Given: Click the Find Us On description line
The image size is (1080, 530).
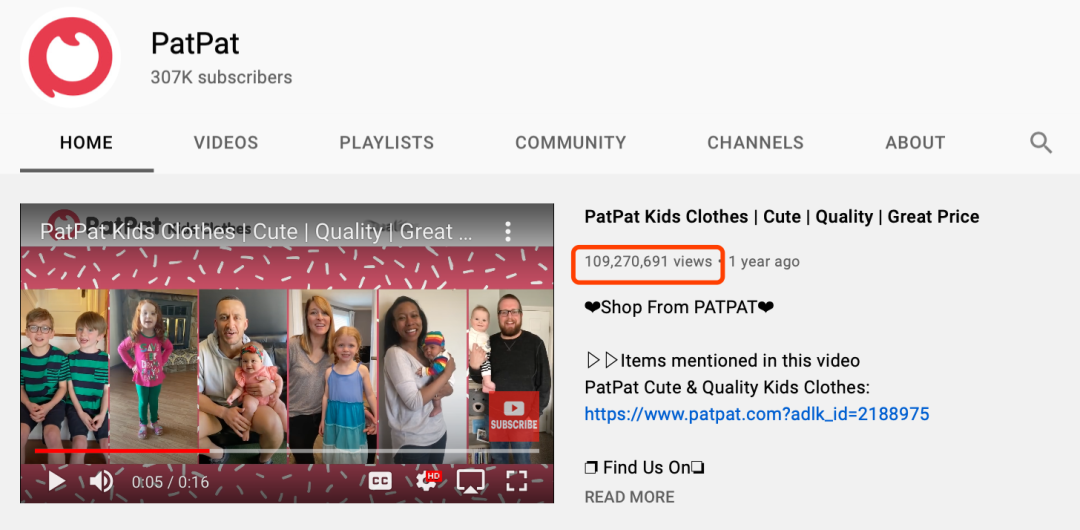Looking at the screenshot, I should coord(644,468).
